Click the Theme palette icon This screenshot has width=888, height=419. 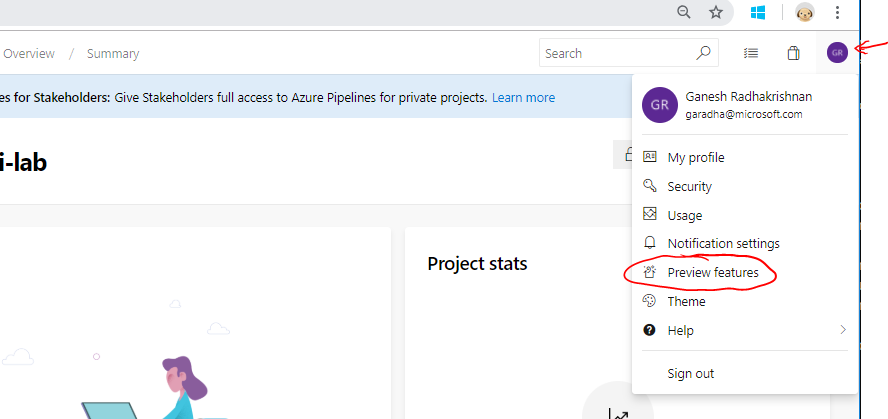point(649,301)
